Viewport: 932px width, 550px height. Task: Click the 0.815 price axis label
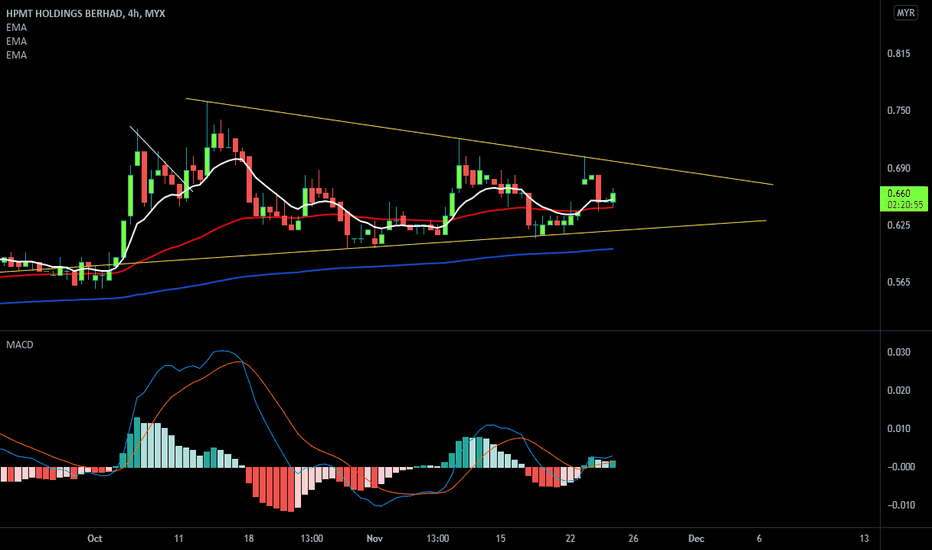899,54
